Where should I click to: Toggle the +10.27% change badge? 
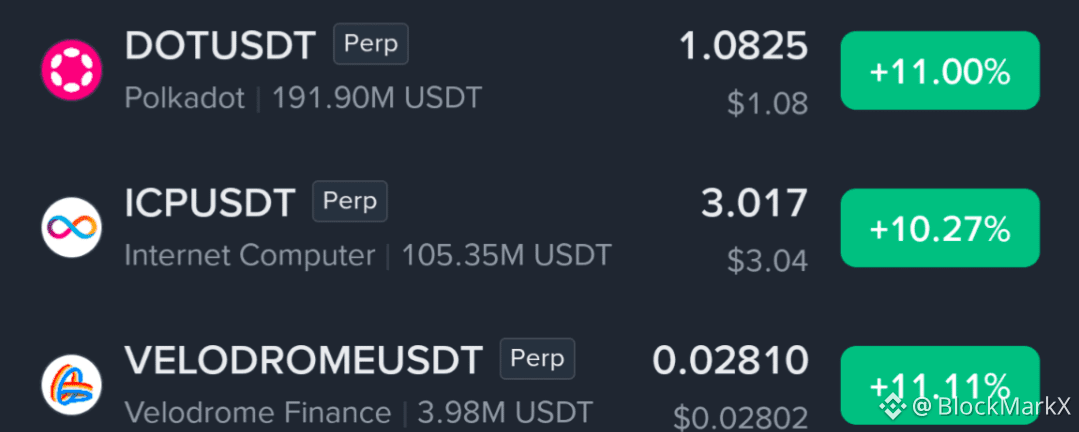pos(940,228)
